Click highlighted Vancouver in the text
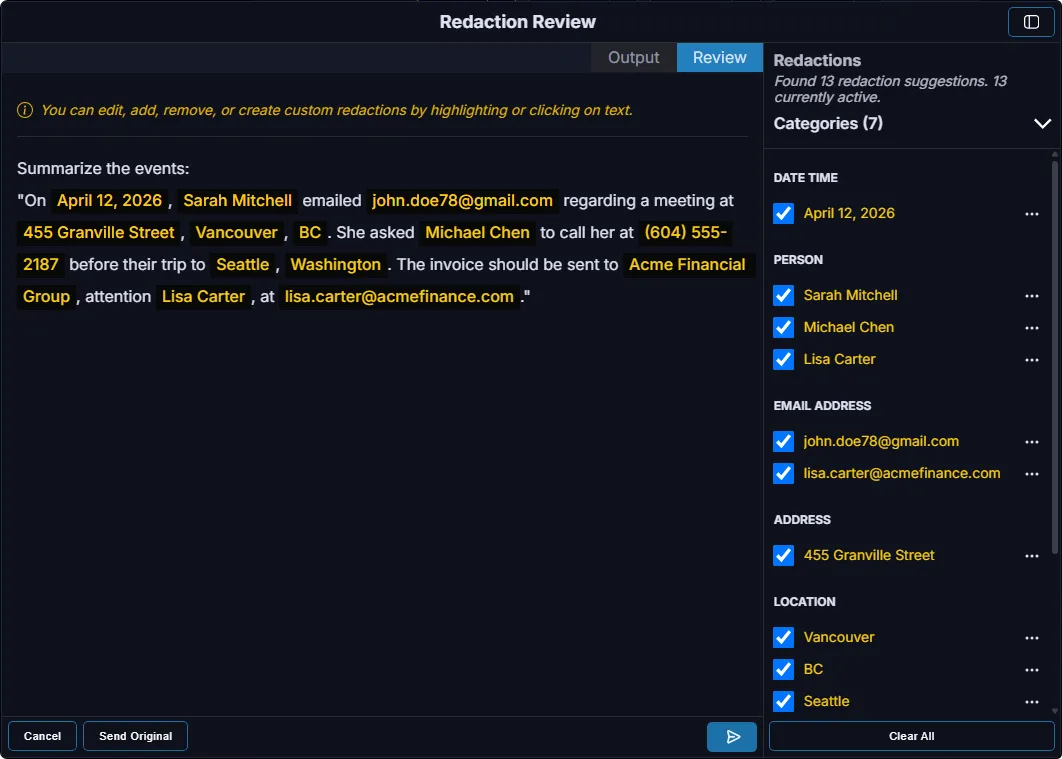Screen dimensions: 1062x759 236,232
